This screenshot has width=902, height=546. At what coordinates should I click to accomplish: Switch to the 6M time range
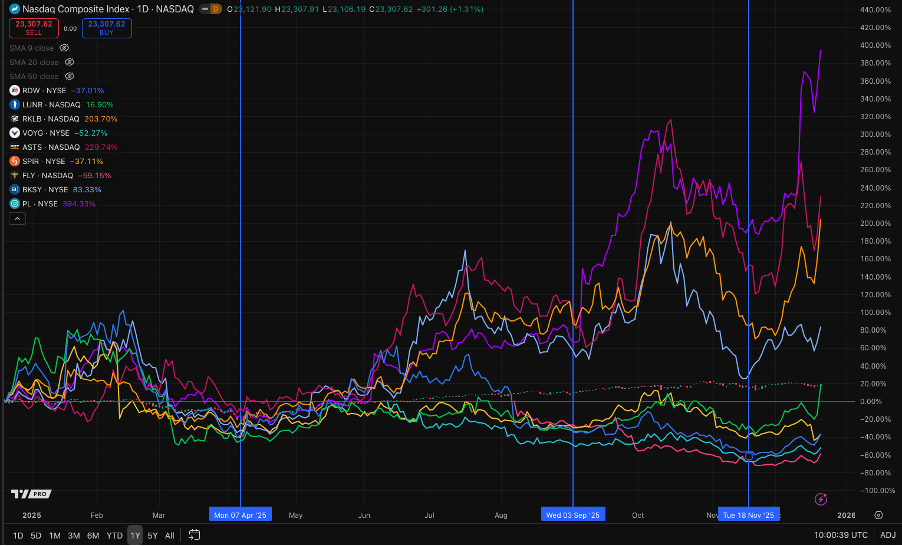pyautogui.click(x=92, y=535)
